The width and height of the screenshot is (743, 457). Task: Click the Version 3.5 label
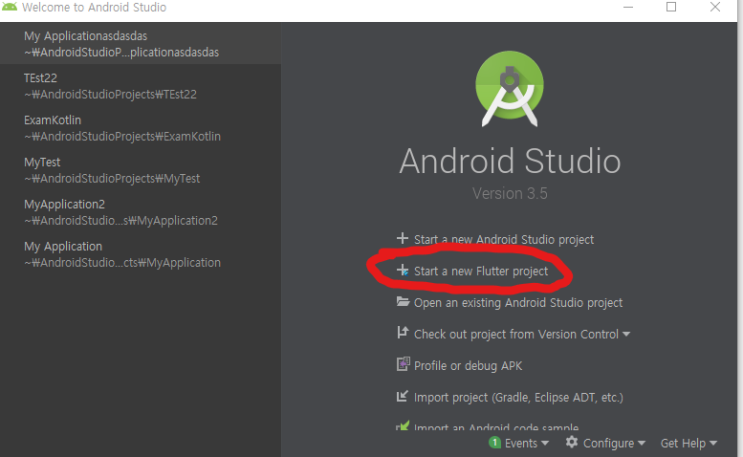(x=510, y=193)
